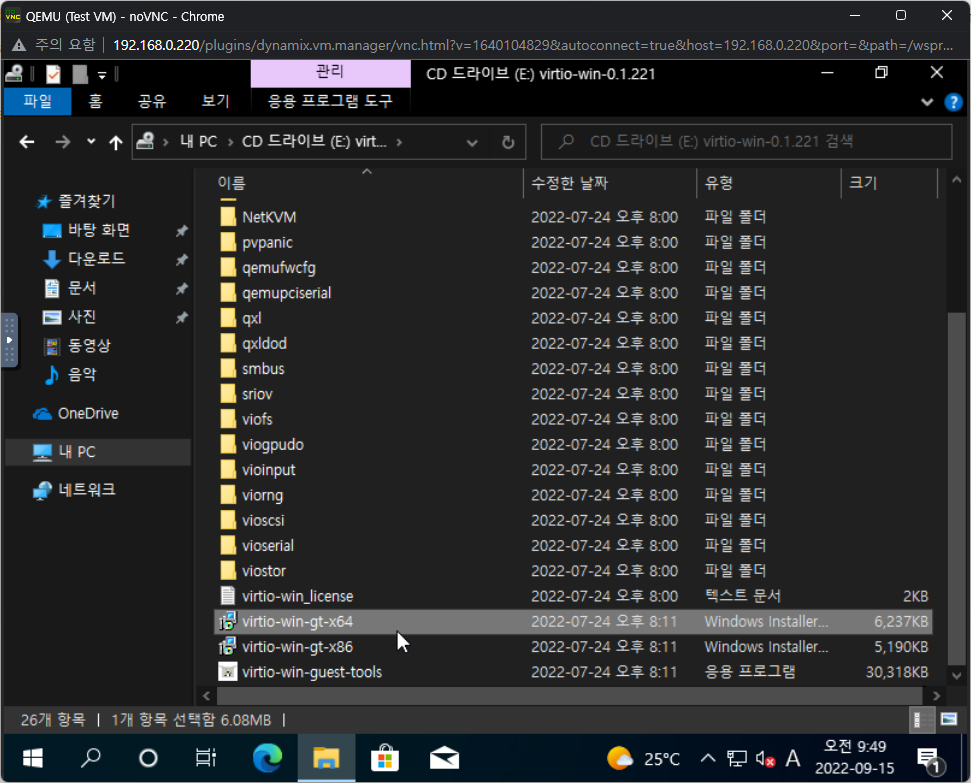This screenshot has width=971, height=783.
Task: Select the qemufwcfg folder
Action: click(x=279, y=268)
